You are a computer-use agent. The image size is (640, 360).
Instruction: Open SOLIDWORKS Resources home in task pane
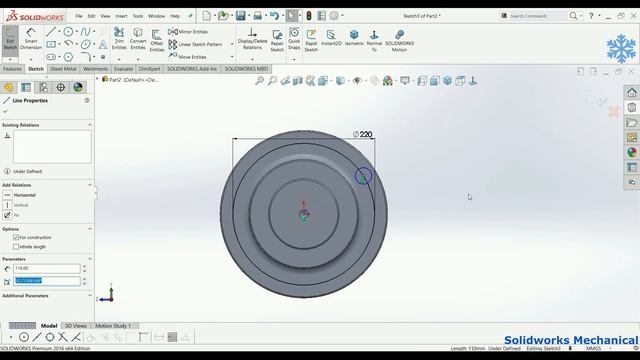point(632,93)
